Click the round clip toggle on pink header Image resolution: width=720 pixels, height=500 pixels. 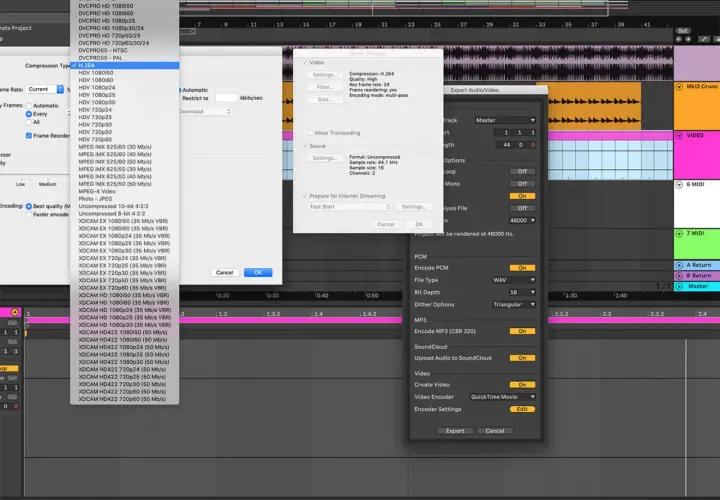(15, 312)
